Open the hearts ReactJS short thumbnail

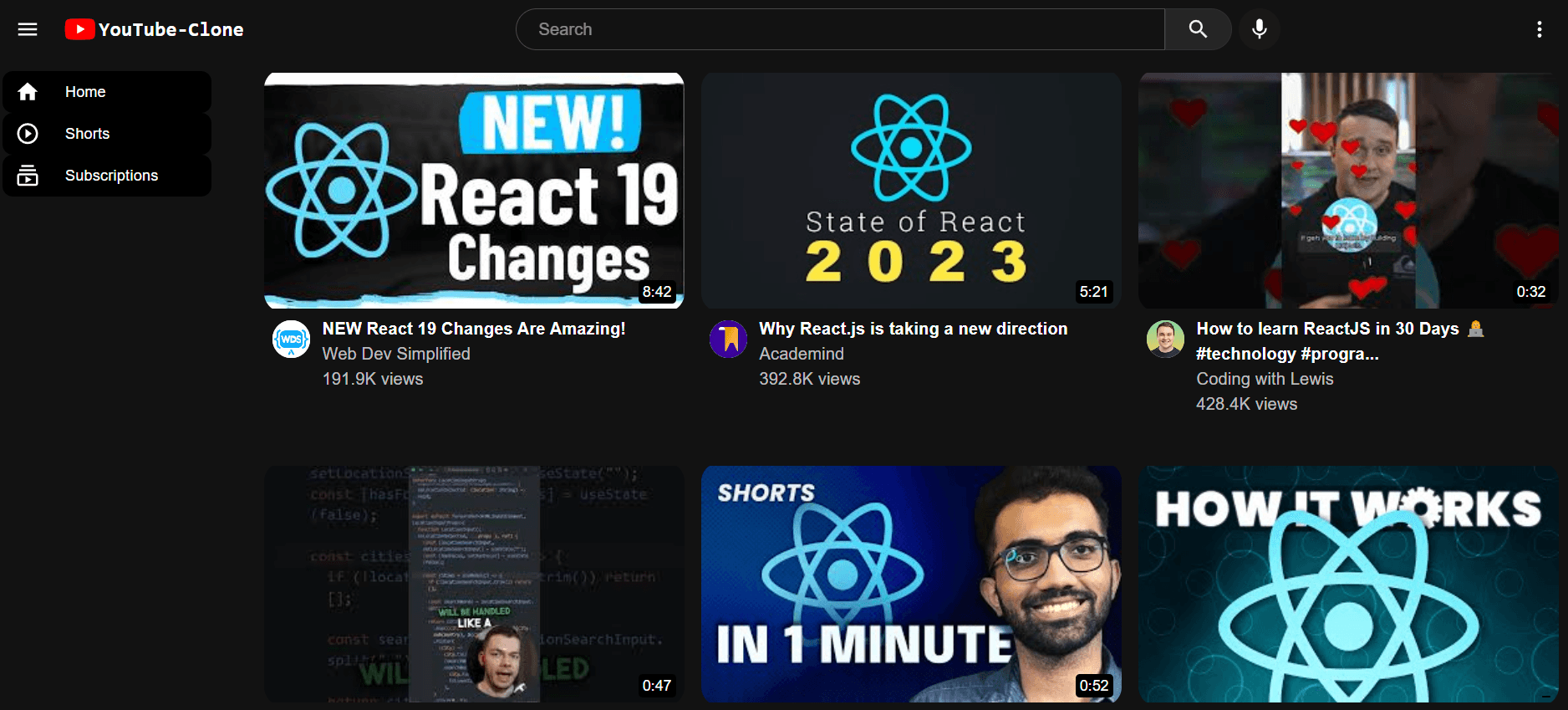click(x=1348, y=191)
